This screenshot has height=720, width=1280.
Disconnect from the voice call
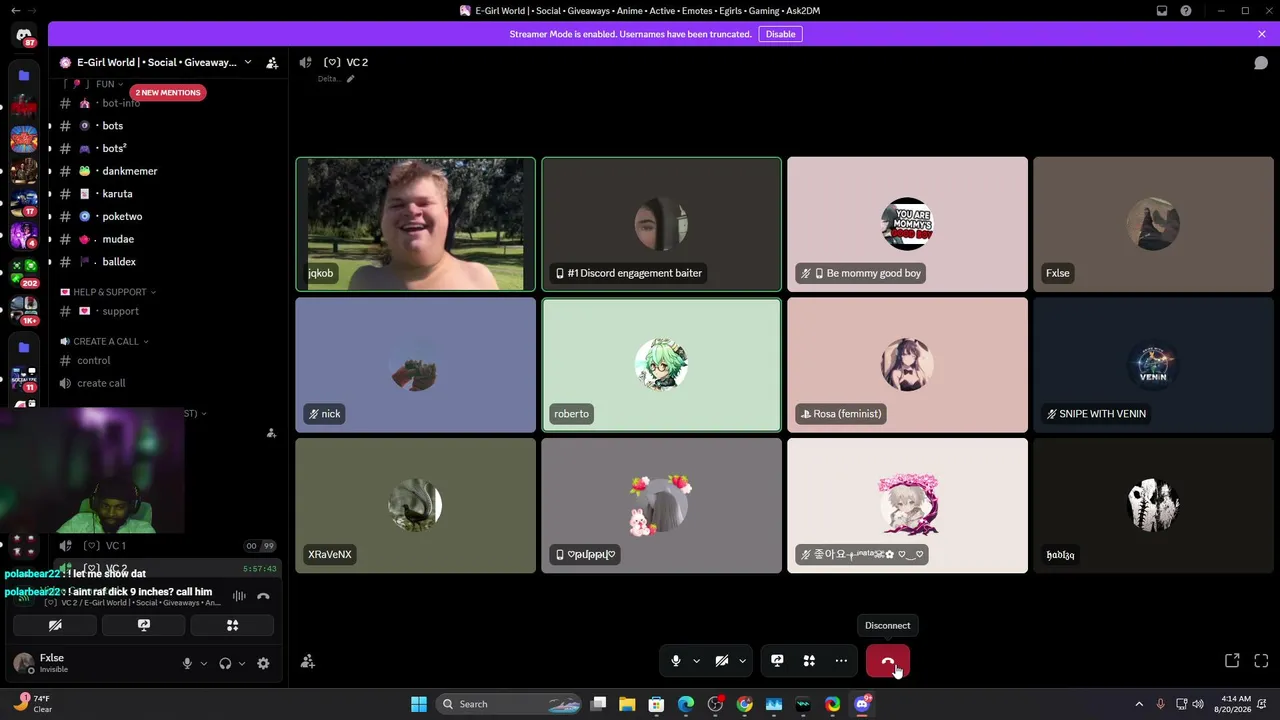coord(887,661)
